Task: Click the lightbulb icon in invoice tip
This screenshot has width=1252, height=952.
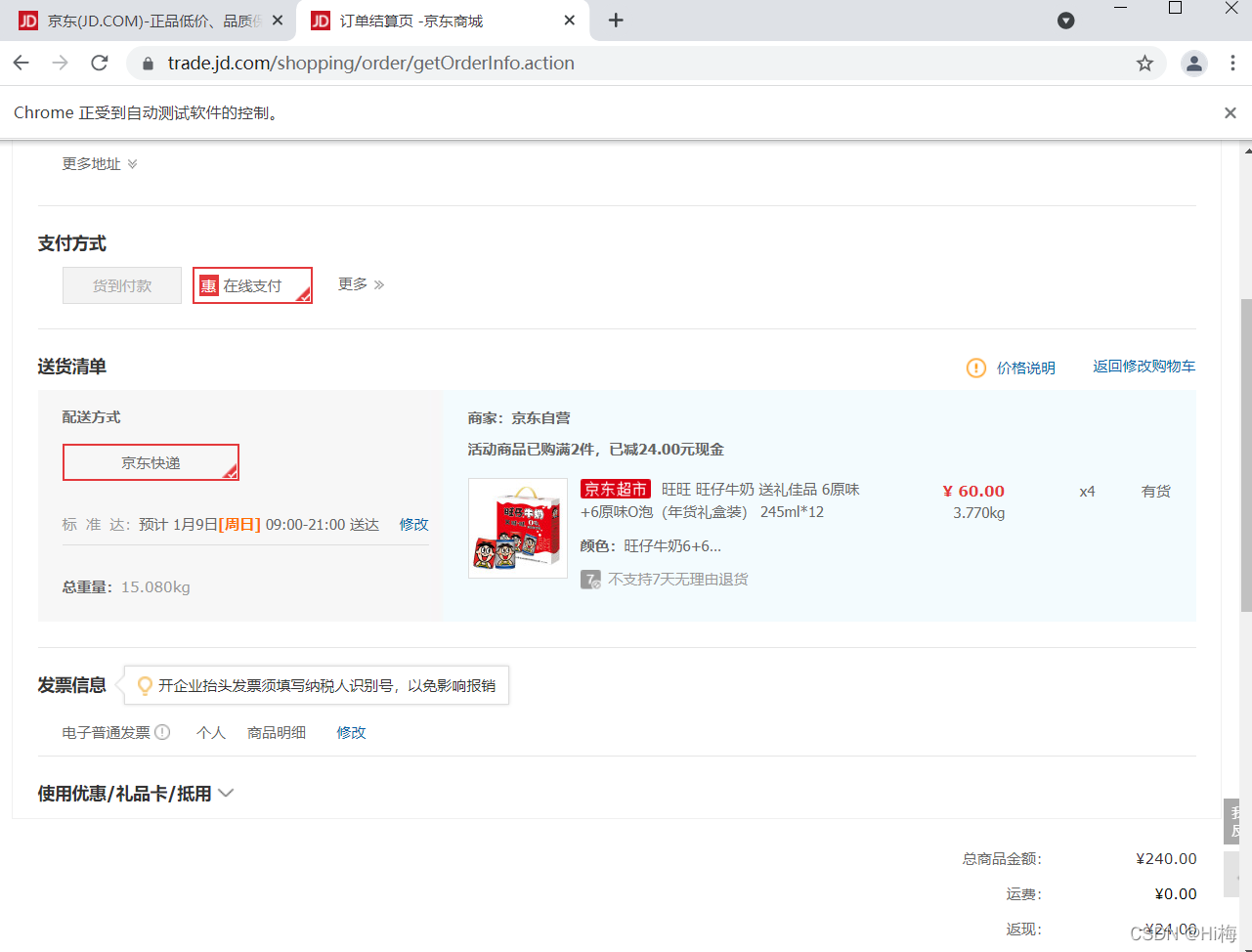Action: pyautogui.click(x=145, y=686)
